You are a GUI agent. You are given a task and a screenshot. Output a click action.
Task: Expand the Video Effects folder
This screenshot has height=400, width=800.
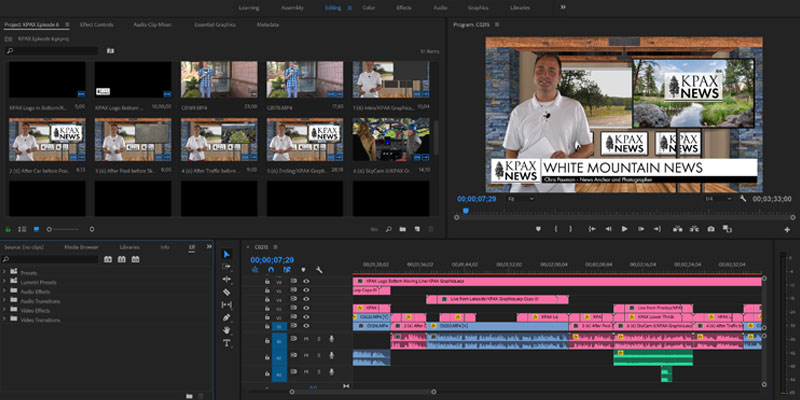click(5, 310)
